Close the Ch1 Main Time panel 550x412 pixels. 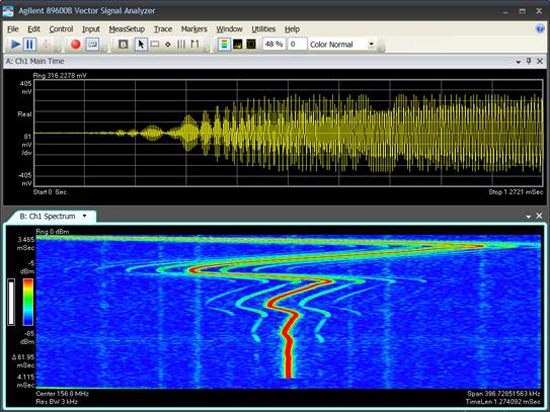(x=540, y=61)
